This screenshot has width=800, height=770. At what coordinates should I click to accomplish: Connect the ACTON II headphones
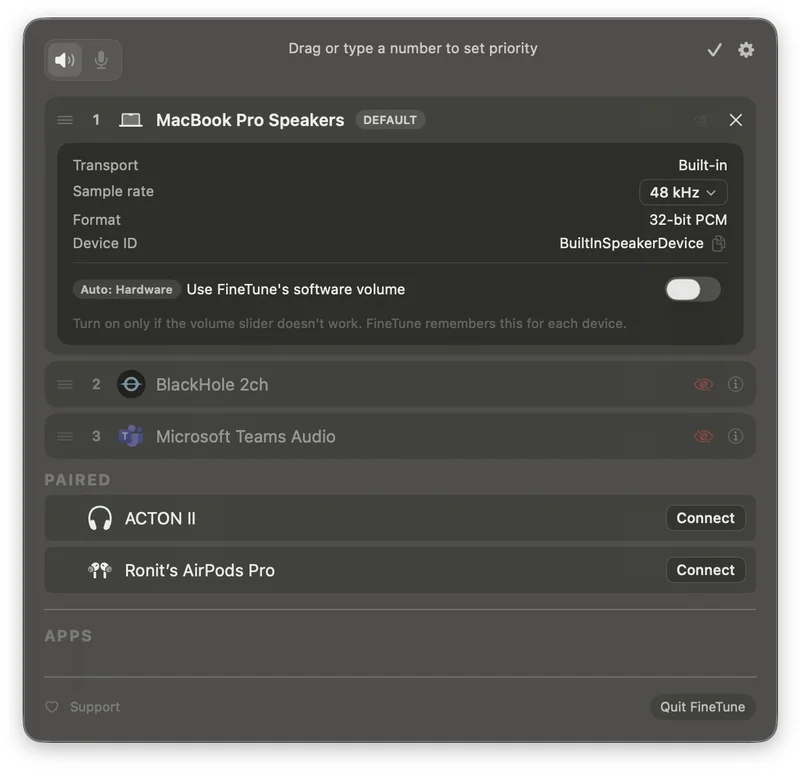pos(706,518)
